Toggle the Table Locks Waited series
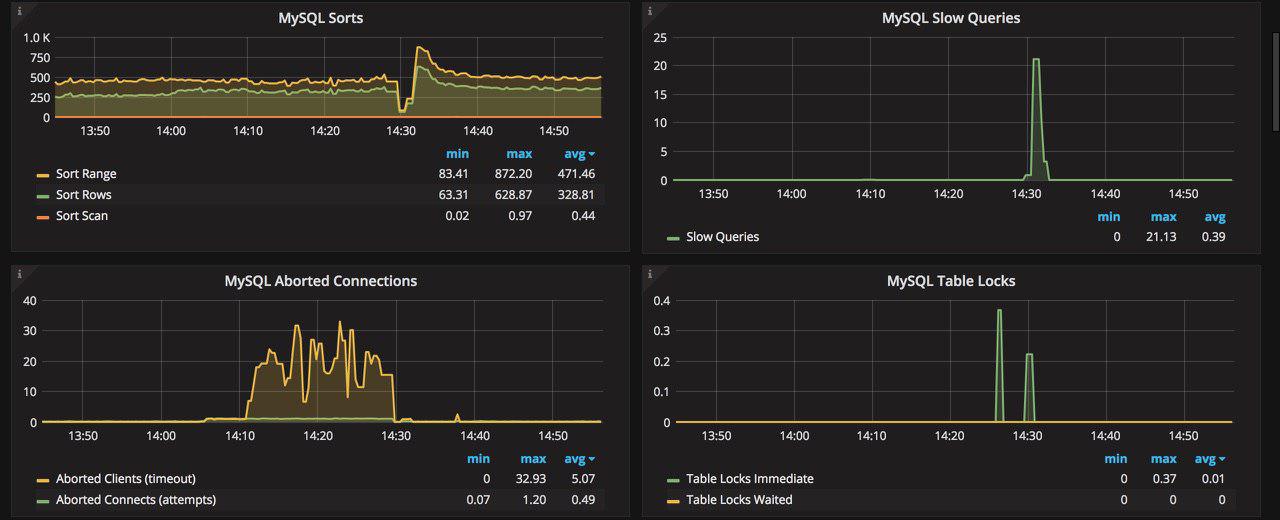1280x520 pixels. pos(739,500)
